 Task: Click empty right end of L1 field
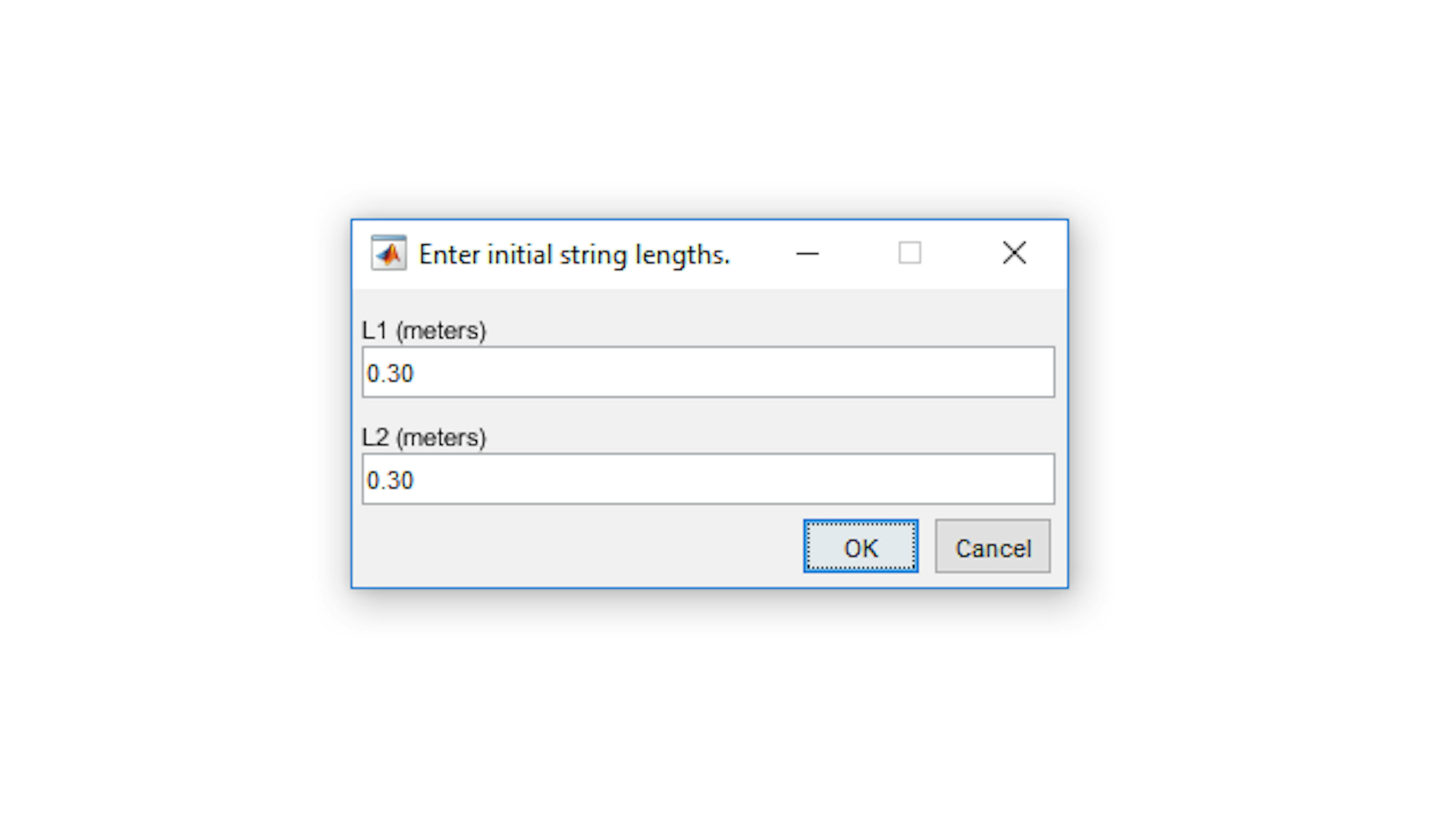[961, 372]
